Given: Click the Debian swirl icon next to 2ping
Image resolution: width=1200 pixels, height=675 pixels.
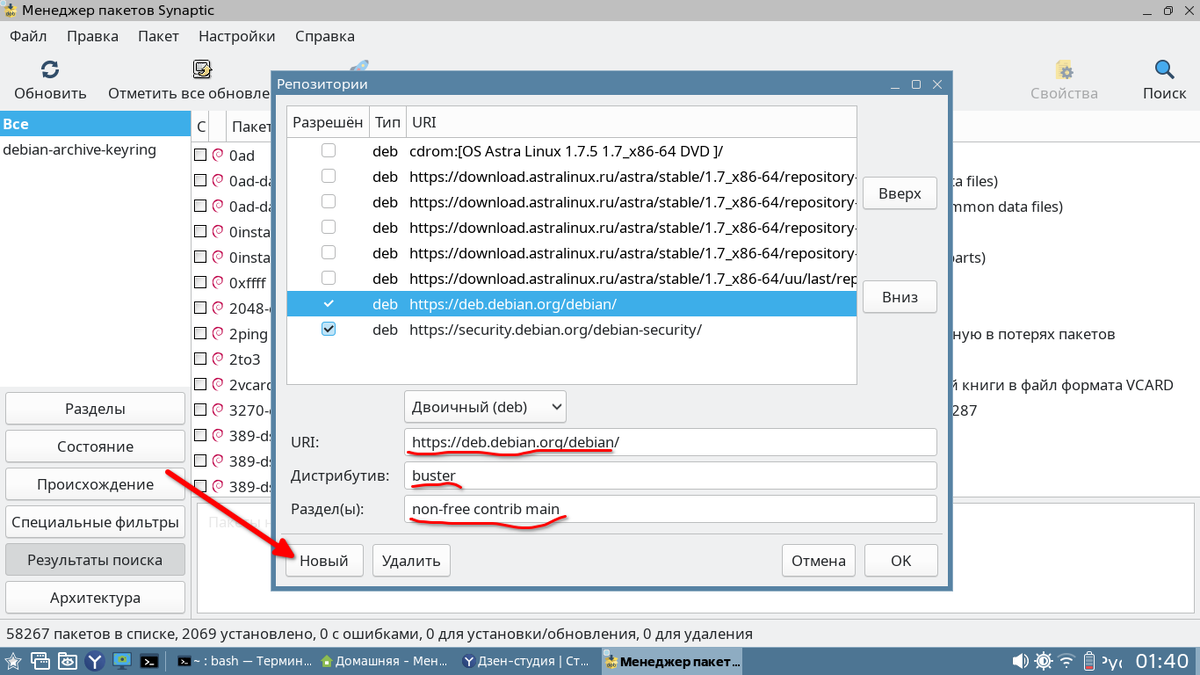Looking at the screenshot, I should pos(218,333).
